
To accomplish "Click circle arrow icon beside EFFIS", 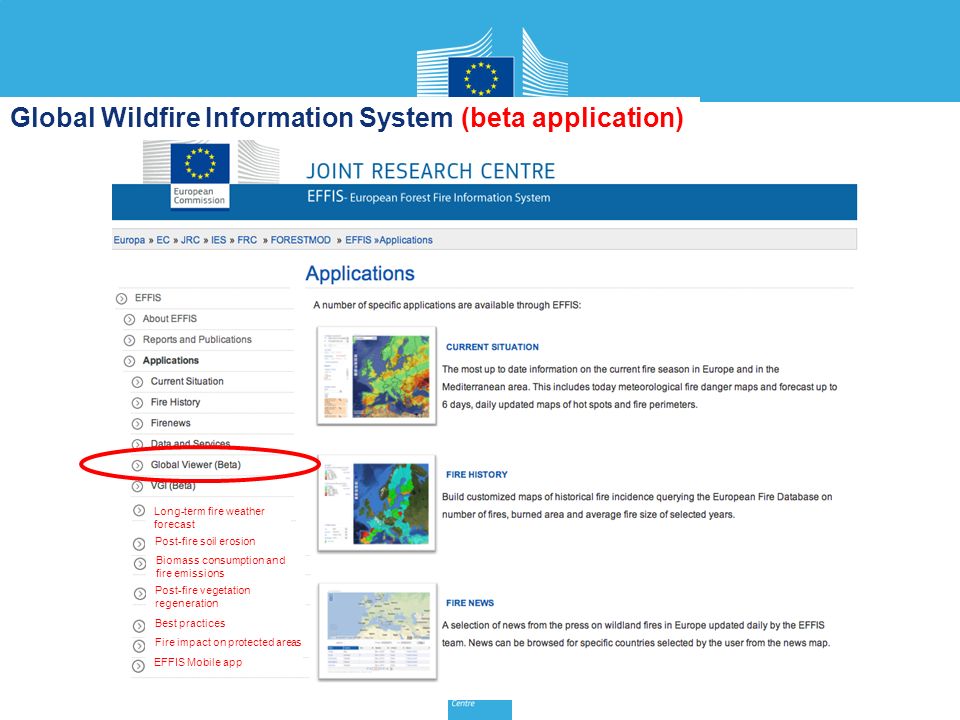I will tap(121, 299).
